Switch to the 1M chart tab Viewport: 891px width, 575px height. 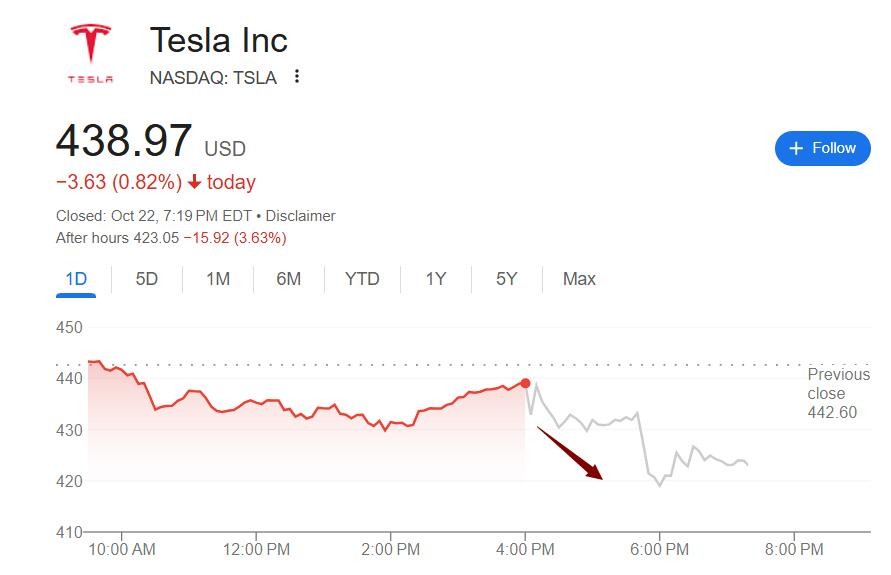[218, 279]
